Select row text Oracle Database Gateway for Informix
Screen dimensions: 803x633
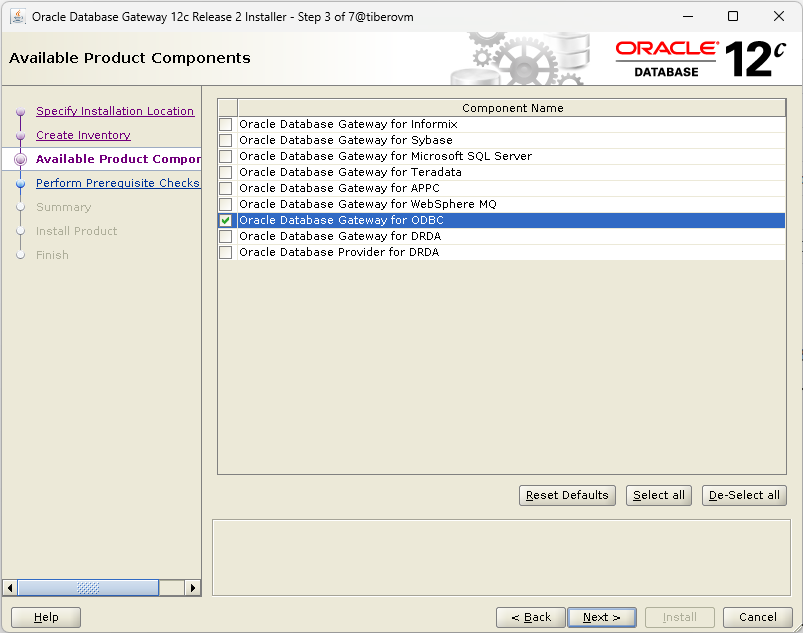coord(348,124)
